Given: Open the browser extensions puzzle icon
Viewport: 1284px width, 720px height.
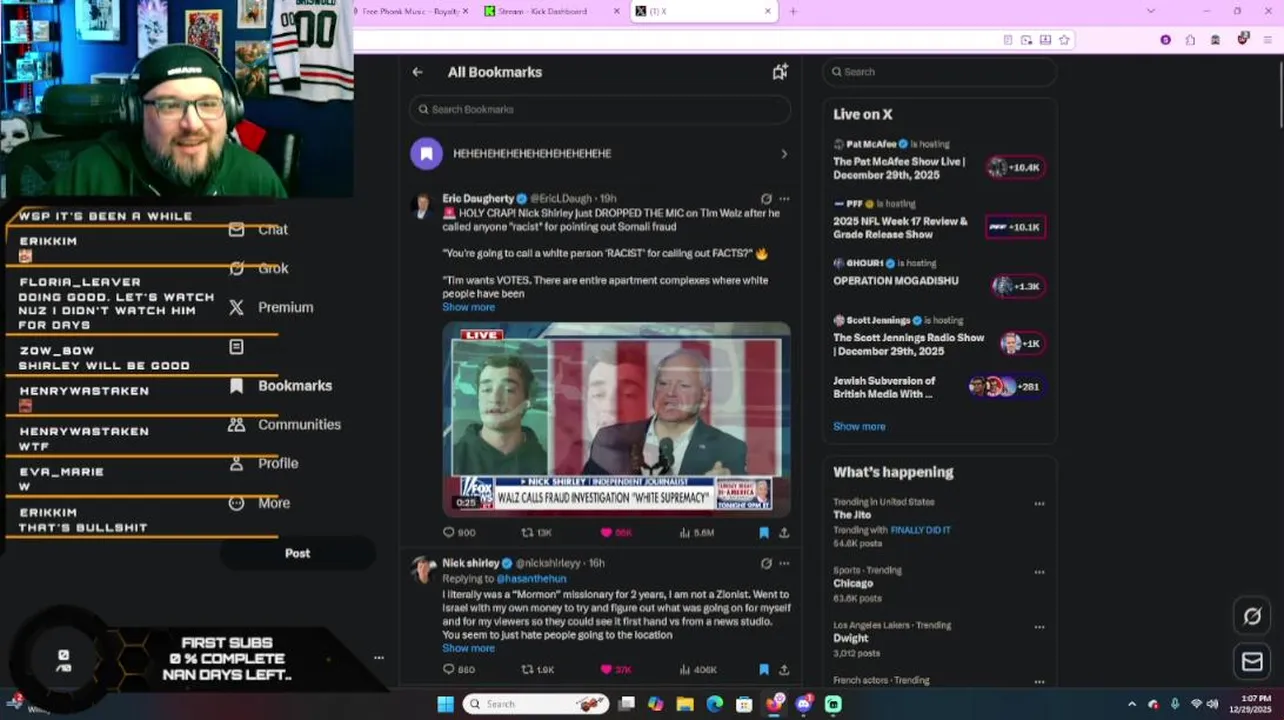Looking at the screenshot, I should (1190, 40).
